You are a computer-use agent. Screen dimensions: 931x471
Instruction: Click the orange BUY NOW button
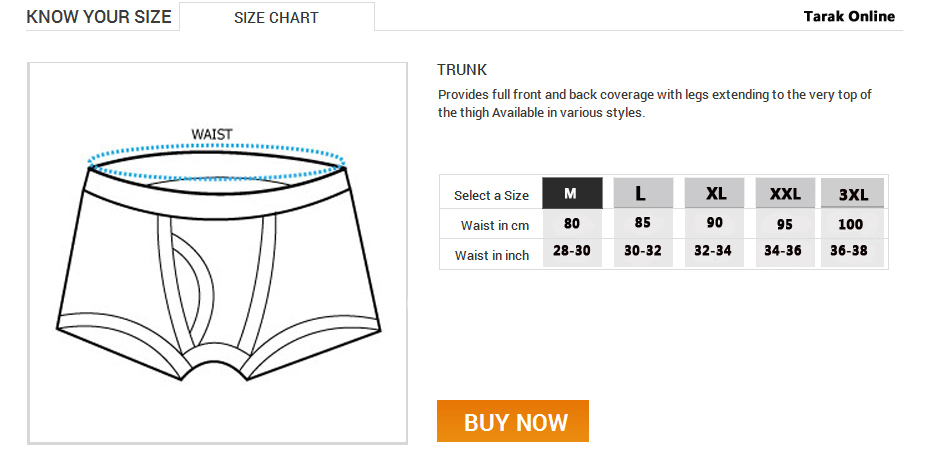click(513, 421)
